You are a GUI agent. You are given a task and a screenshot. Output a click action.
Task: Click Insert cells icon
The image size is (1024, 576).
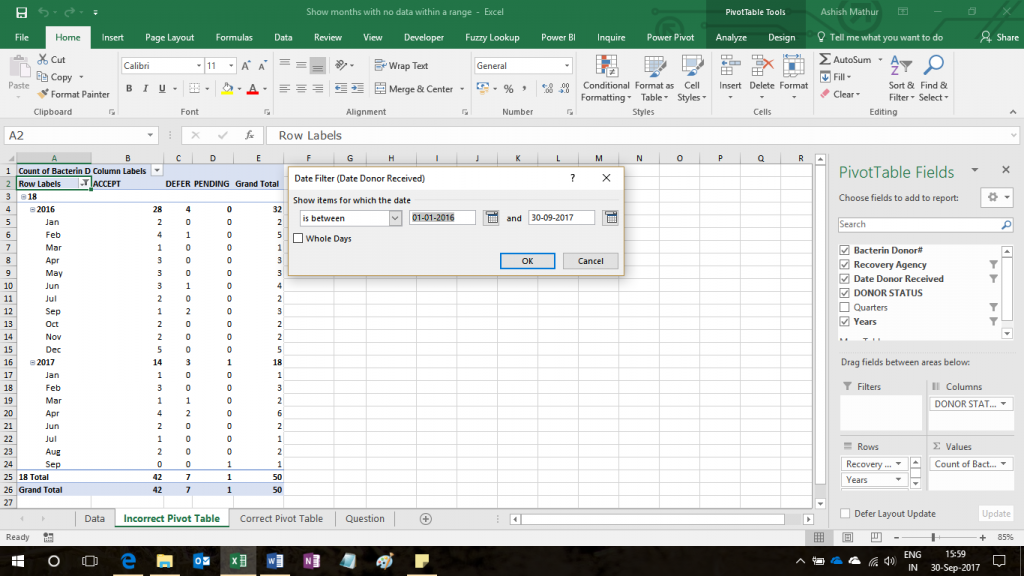[x=730, y=67]
